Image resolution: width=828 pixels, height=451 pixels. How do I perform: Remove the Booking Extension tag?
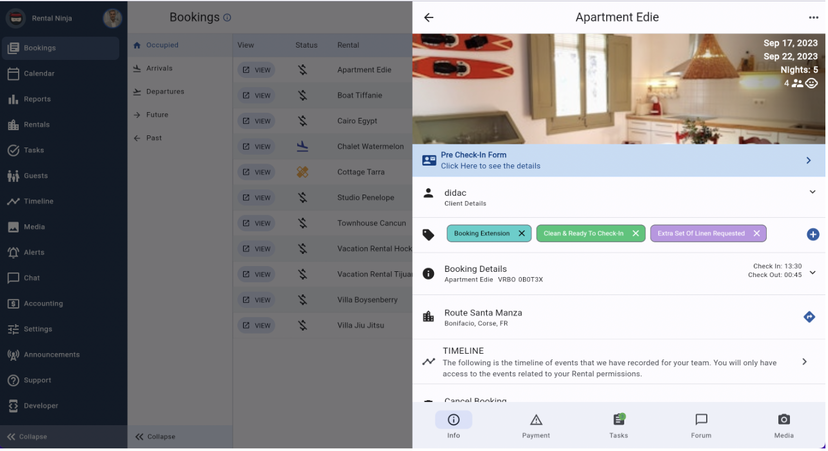tap(521, 233)
